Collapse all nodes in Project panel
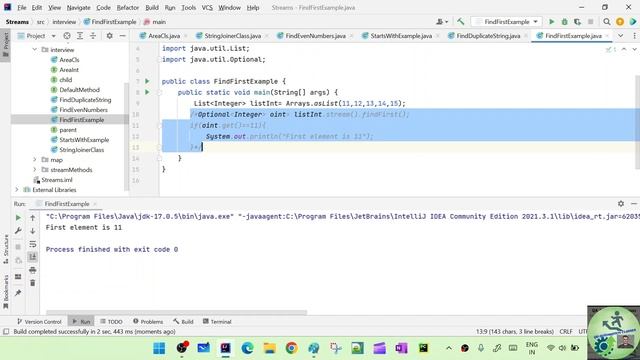This screenshot has height=360, width=640. 93,36
